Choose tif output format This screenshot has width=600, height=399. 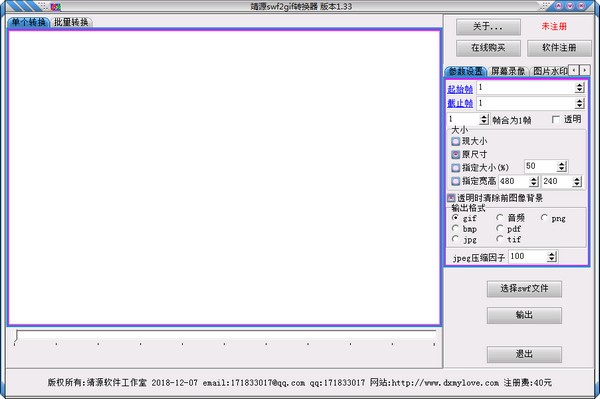click(499, 239)
